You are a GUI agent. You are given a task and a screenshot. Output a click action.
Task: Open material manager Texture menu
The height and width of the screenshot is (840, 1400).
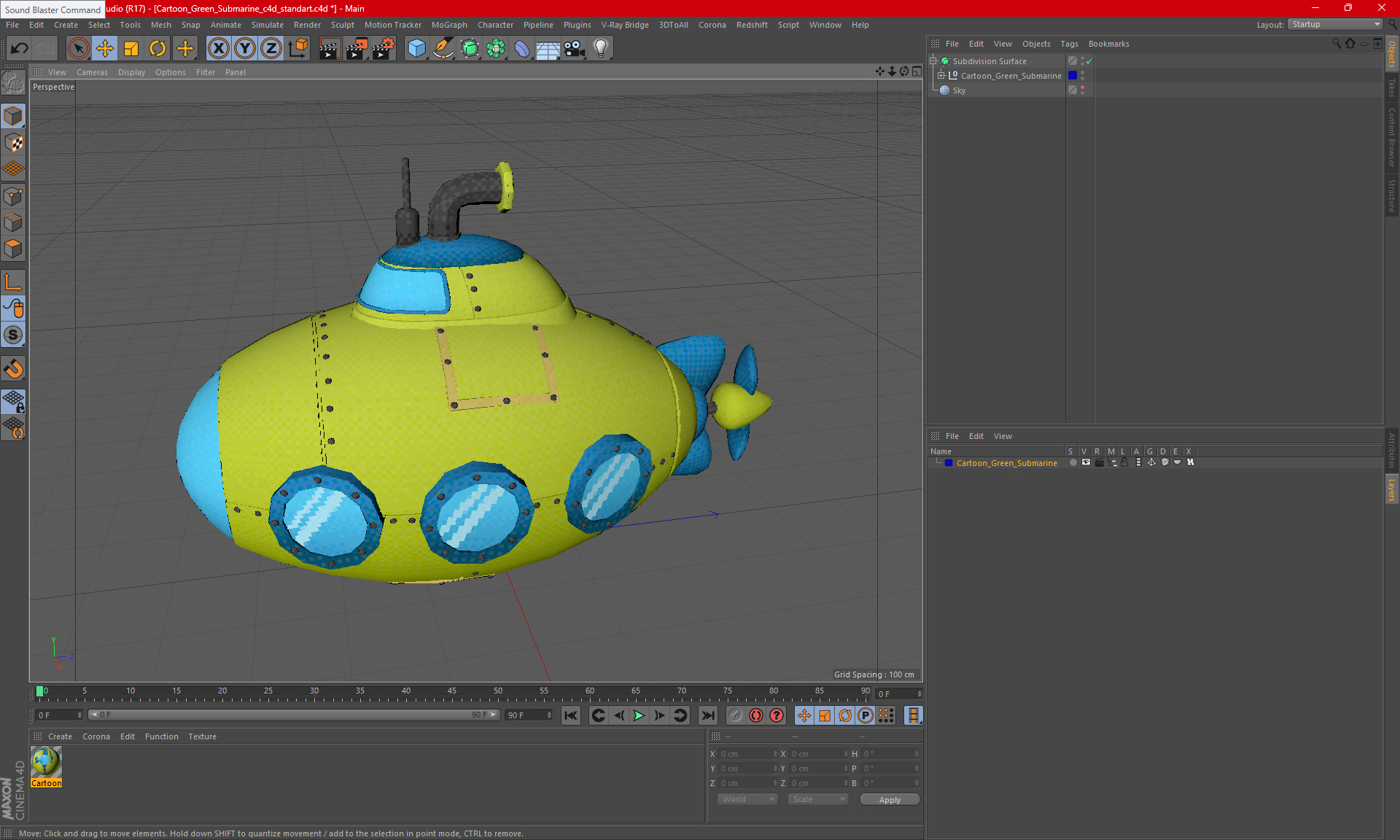[x=202, y=736]
